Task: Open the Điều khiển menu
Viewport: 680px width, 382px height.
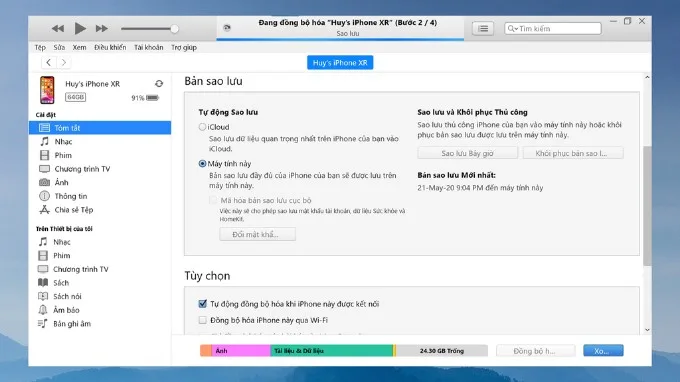Action: [x=110, y=47]
